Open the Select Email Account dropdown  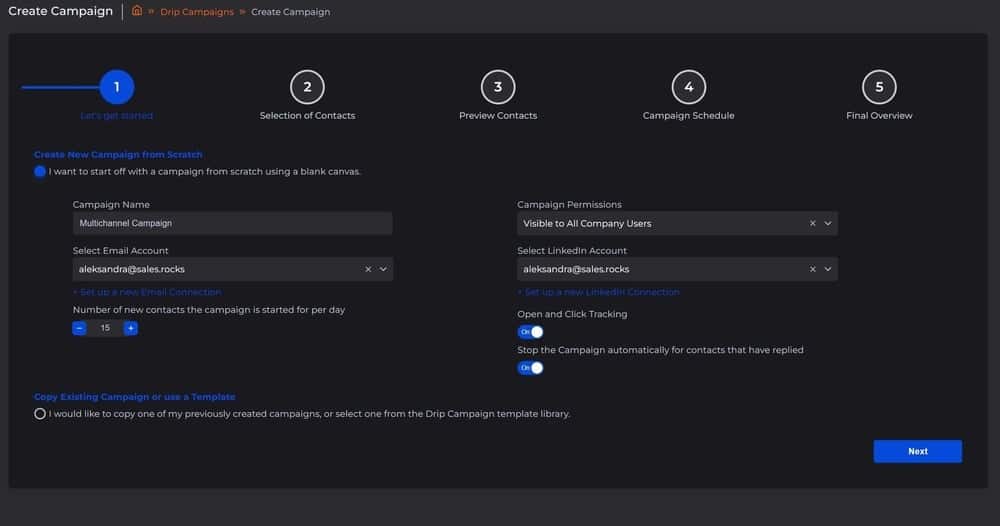coord(383,269)
